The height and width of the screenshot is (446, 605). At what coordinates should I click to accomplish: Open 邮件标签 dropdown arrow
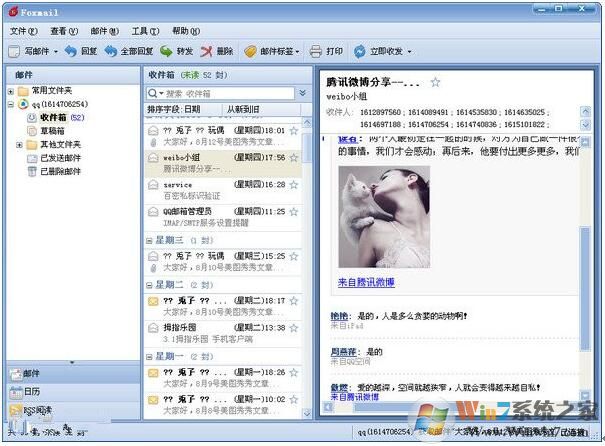(x=297, y=52)
